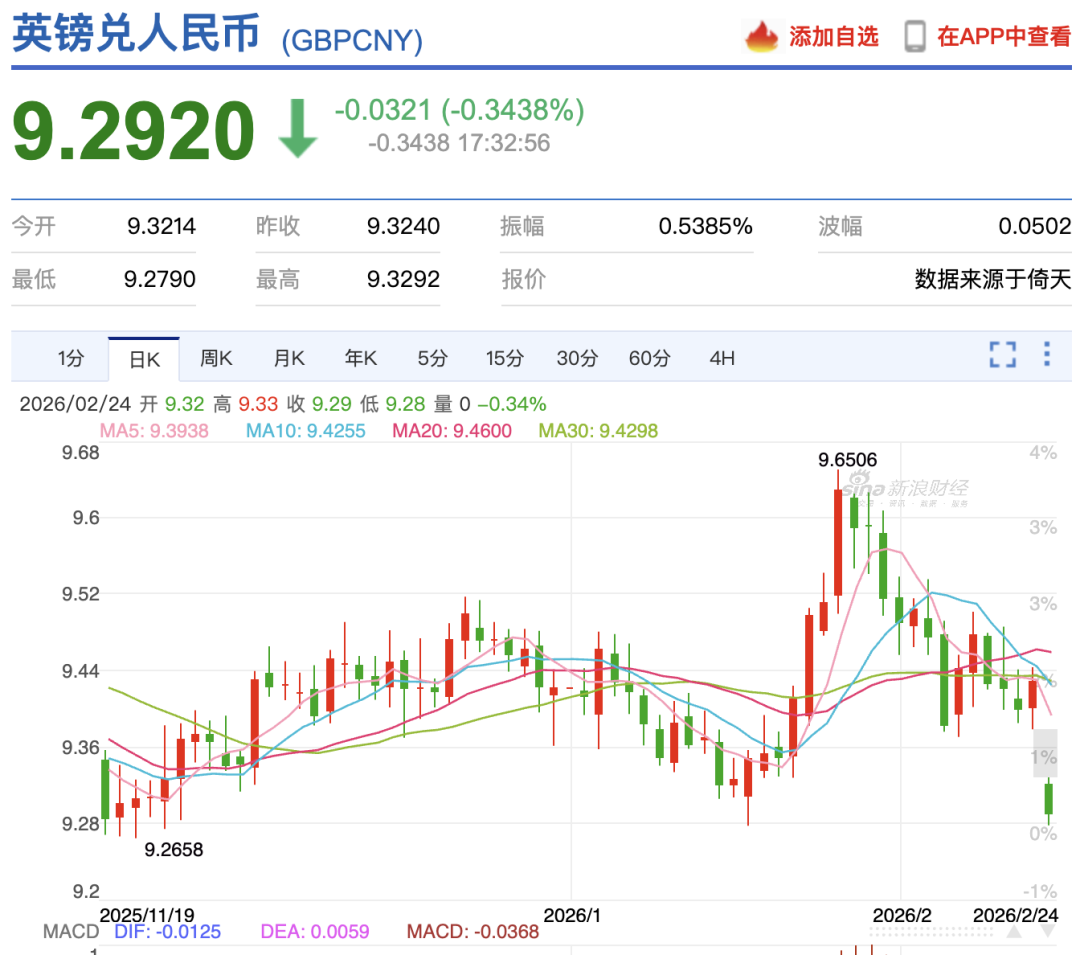Click the flame icon beside 添加自选
The height and width of the screenshot is (955, 1080).
pyautogui.click(x=761, y=36)
